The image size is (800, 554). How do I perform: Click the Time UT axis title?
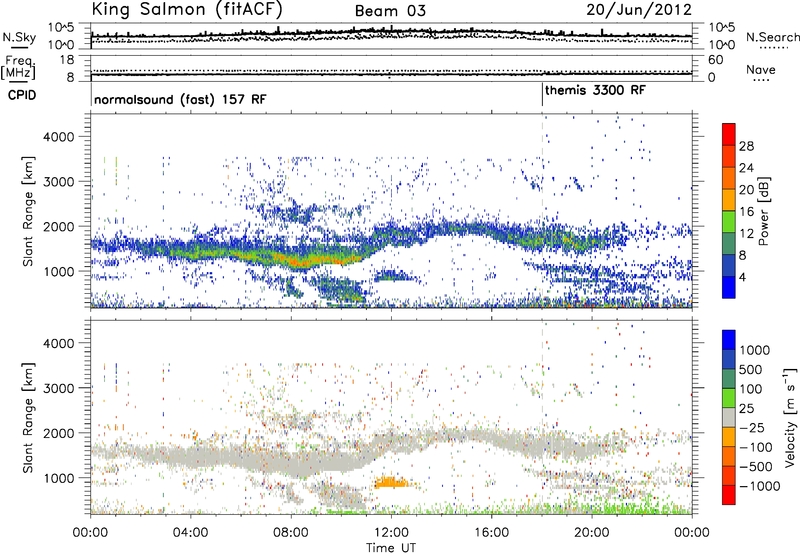point(391,548)
